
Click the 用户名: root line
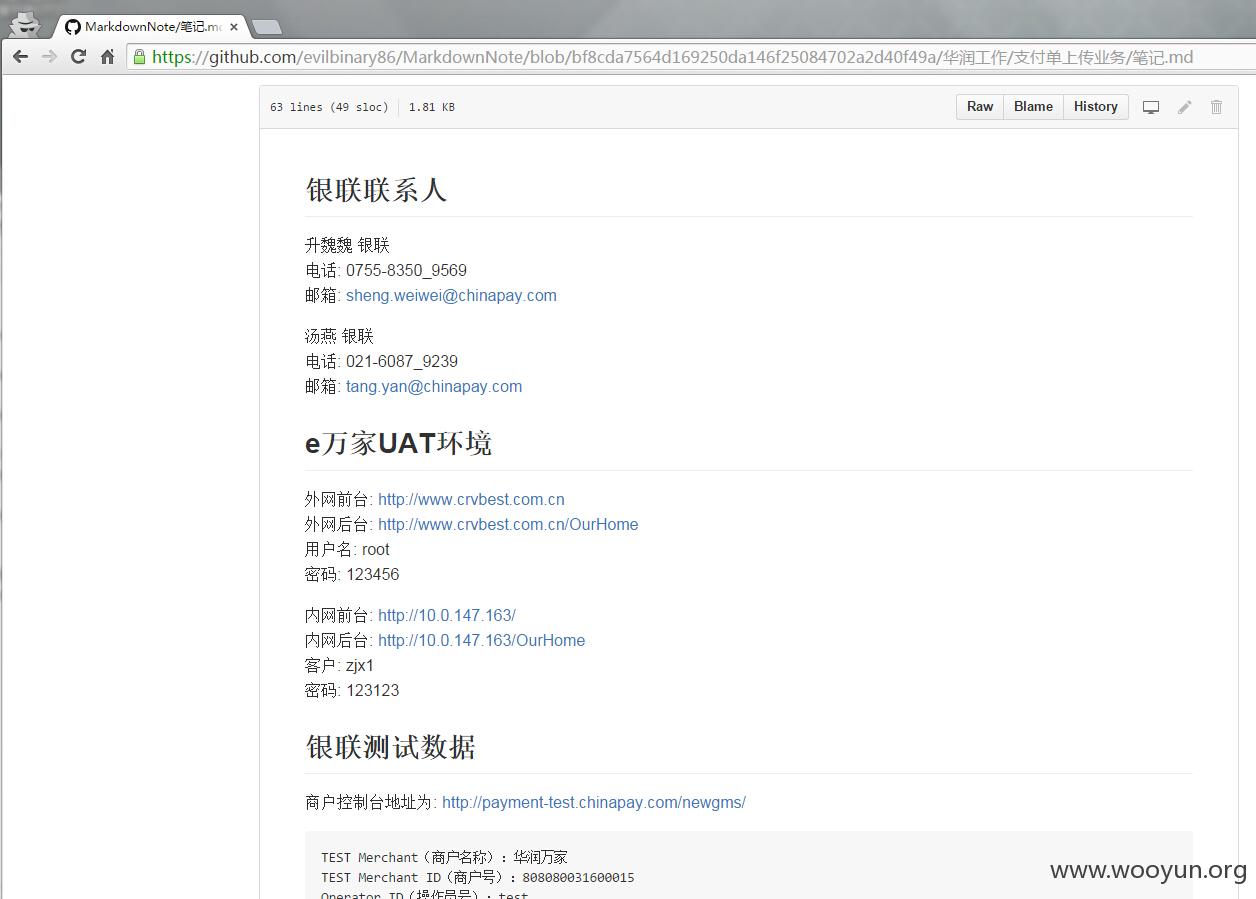[x=347, y=549]
